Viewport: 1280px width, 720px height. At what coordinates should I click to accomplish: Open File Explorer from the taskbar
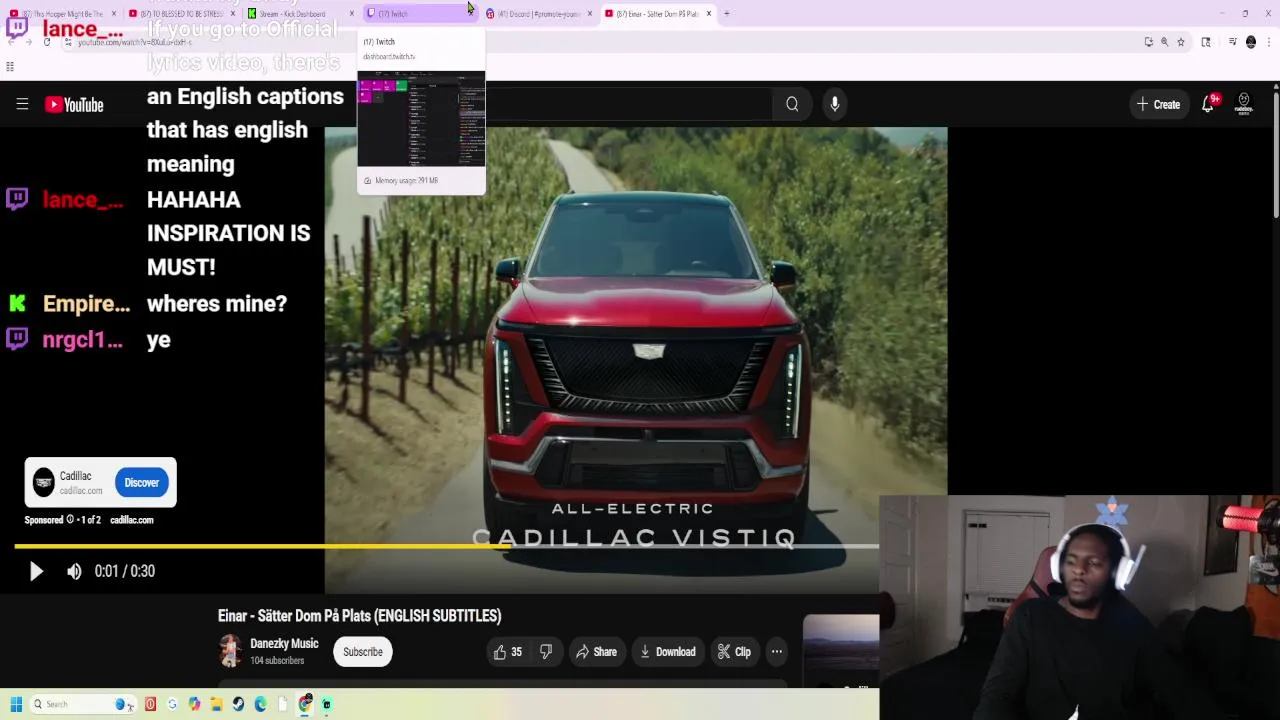click(216, 704)
